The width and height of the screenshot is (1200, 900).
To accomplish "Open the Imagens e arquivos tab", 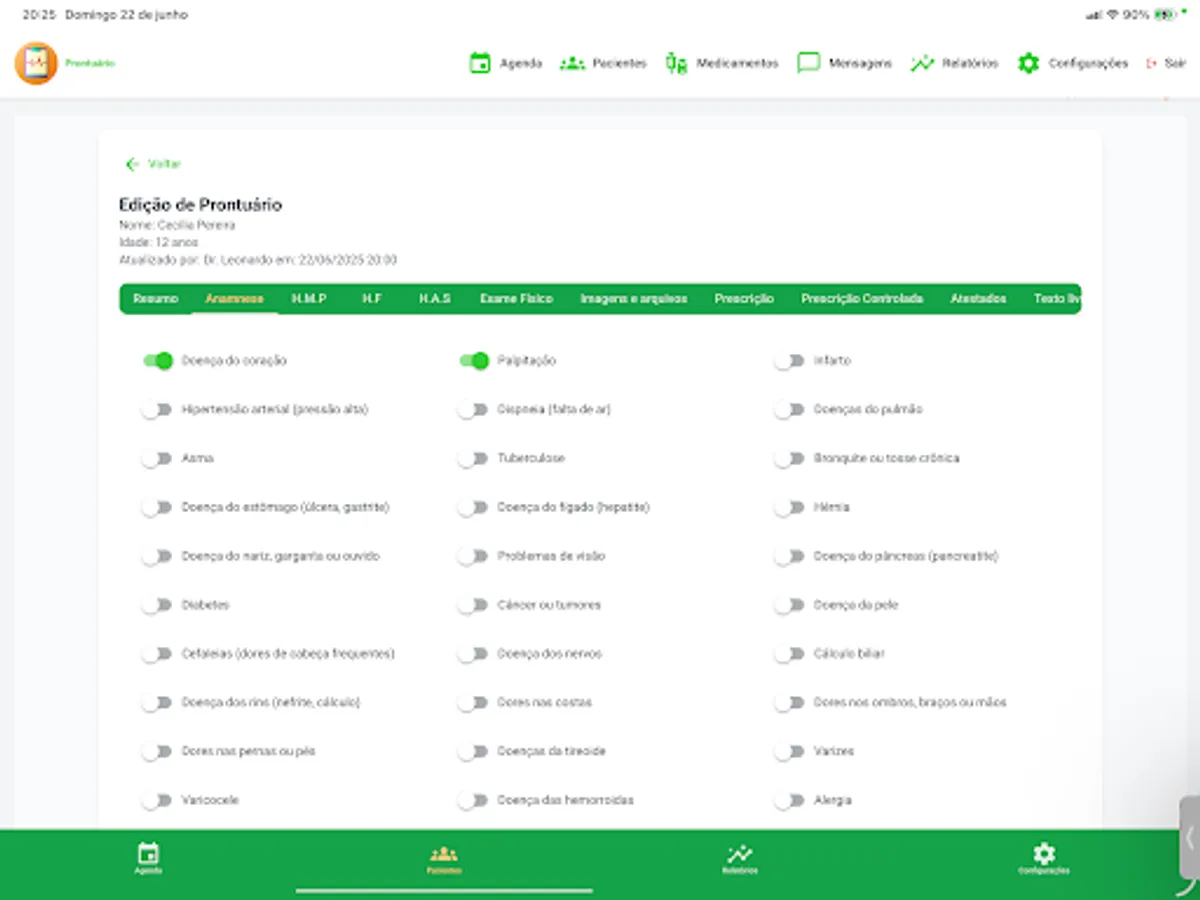I will coord(634,299).
